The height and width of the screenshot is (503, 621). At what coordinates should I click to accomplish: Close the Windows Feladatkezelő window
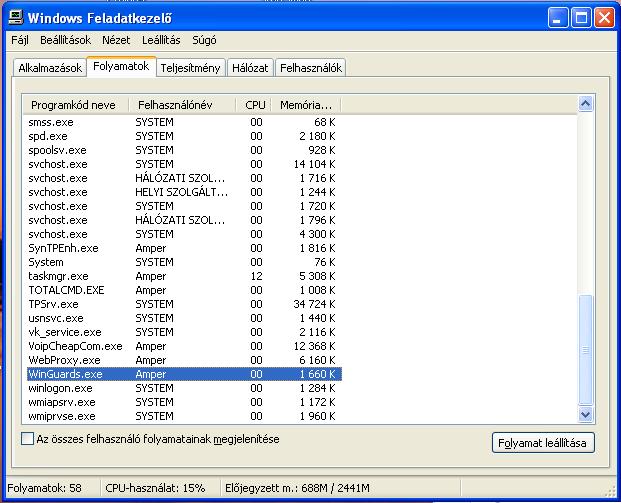pos(605,18)
